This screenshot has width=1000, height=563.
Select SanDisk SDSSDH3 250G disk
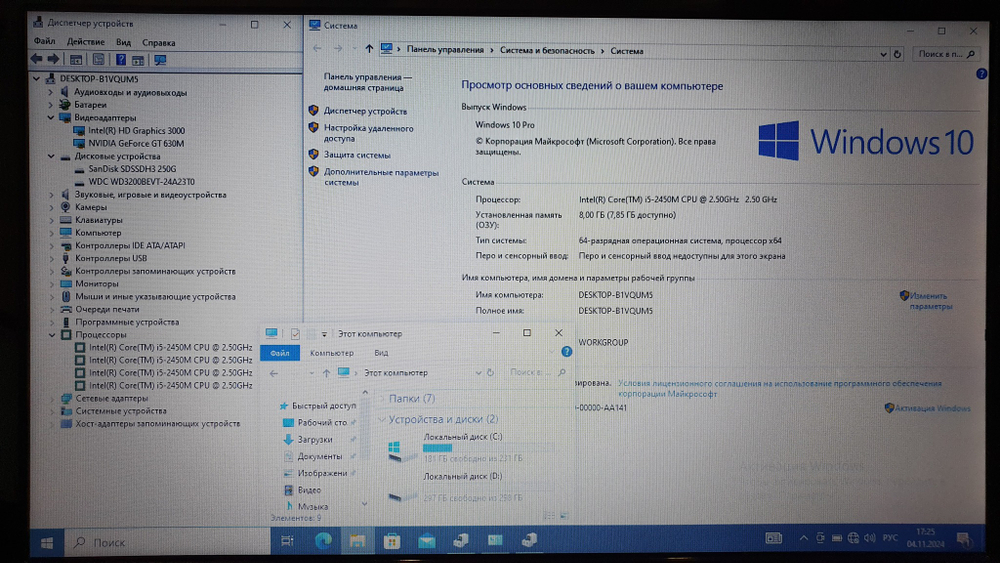(132, 169)
